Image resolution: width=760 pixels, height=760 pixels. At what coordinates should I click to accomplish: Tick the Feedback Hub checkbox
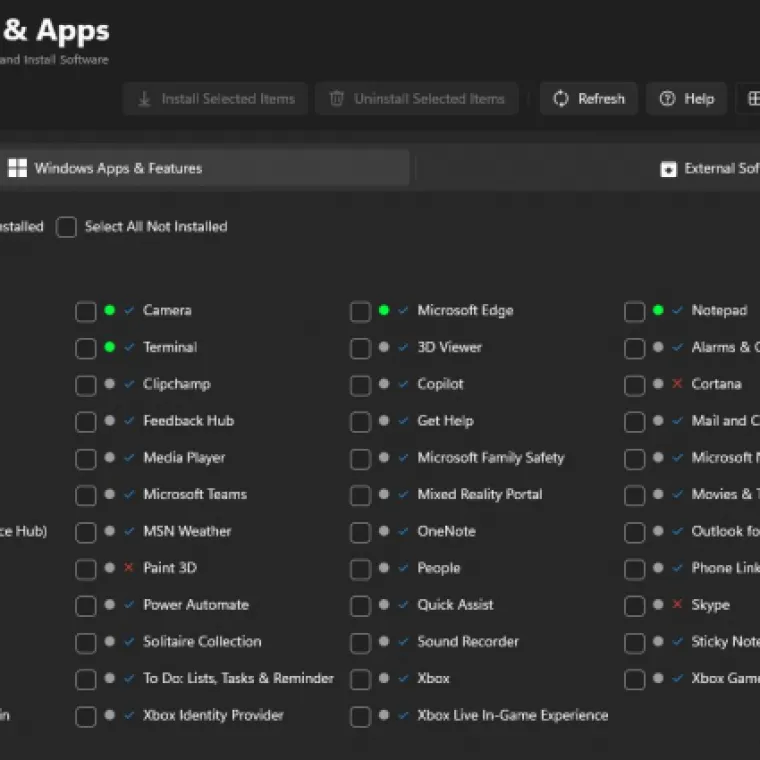(86, 422)
